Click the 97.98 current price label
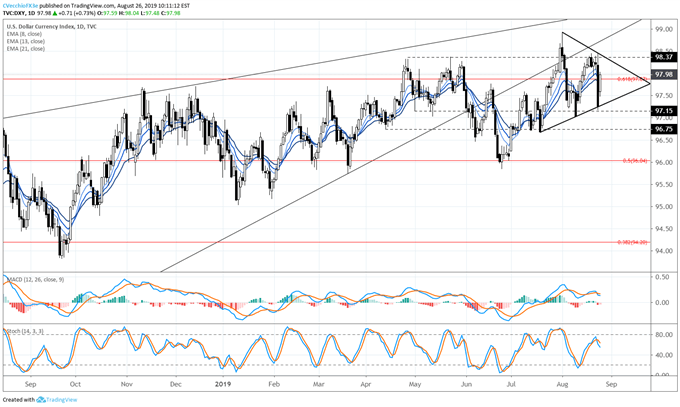The height and width of the screenshot is (407, 680). point(664,75)
